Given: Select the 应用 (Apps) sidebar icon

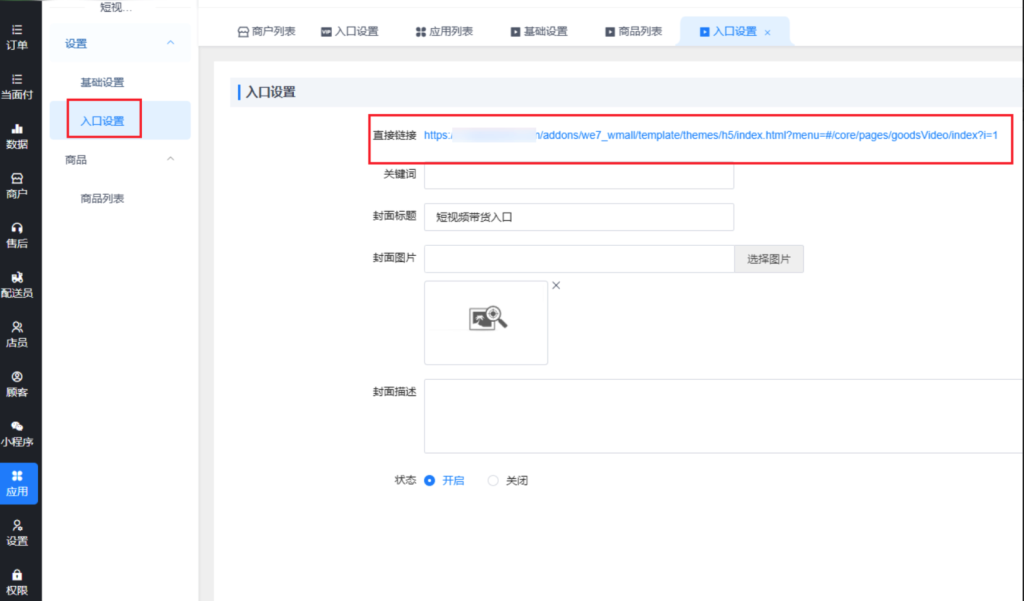Looking at the screenshot, I should tap(17, 483).
